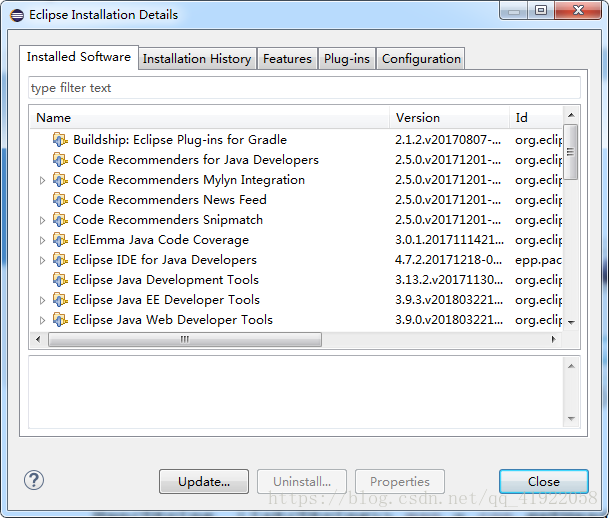The height and width of the screenshot is (518, 609).
Task: Click the software list scroll up arrow
Action: (x=571, y=115)
